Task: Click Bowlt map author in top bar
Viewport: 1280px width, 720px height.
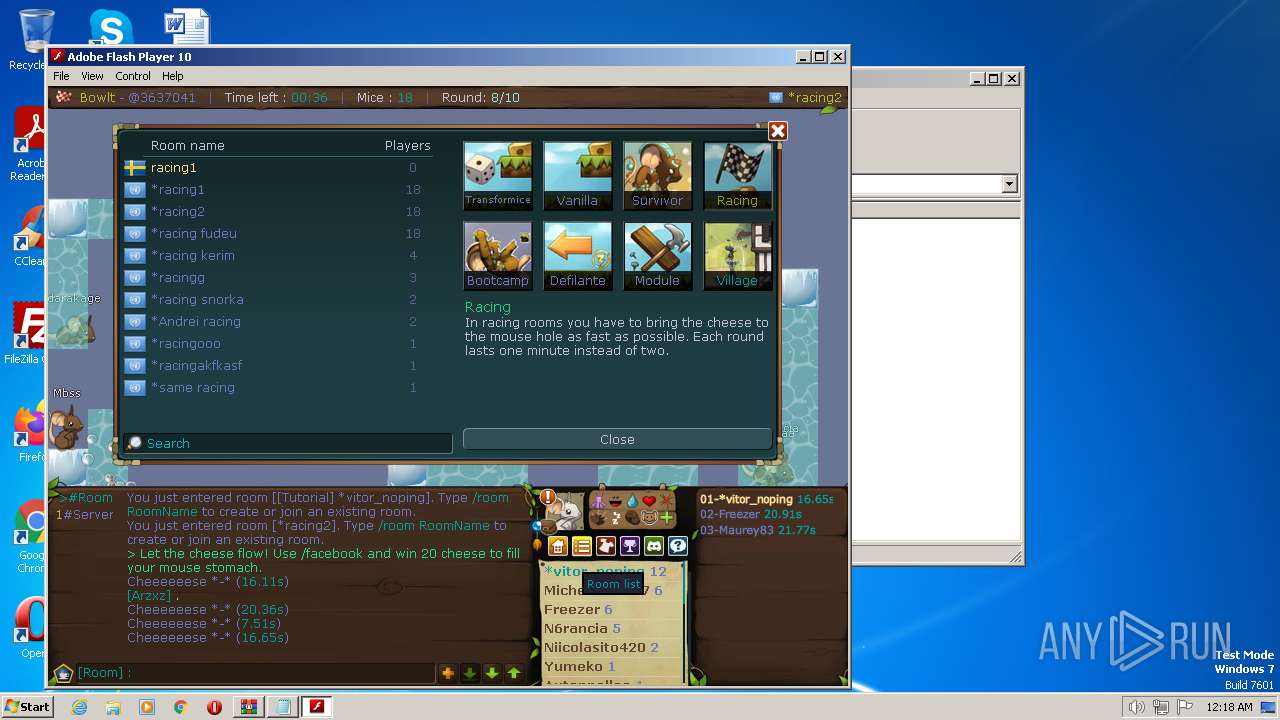Action: 98,97
